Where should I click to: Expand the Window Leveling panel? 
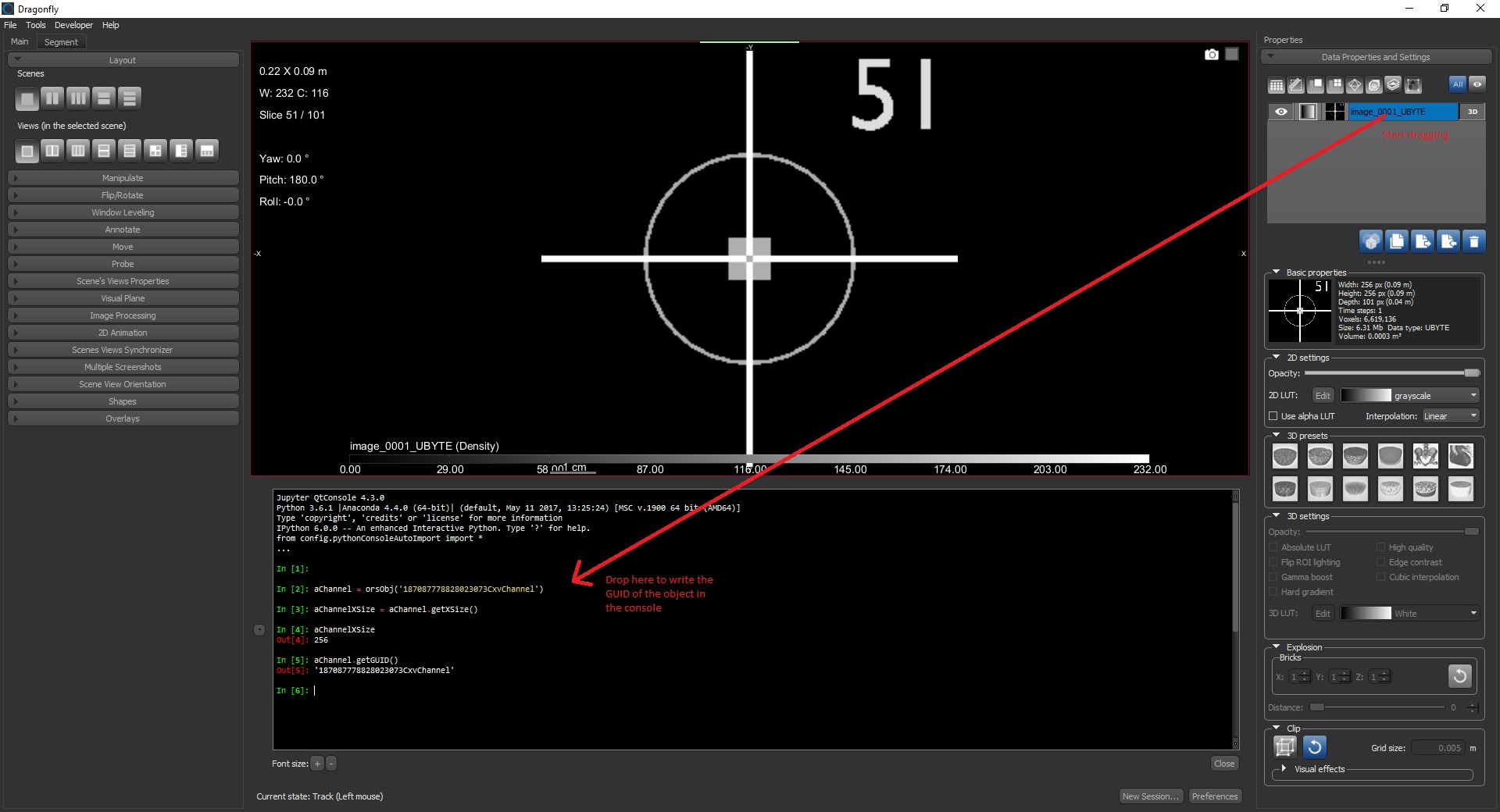click(123, 212)
